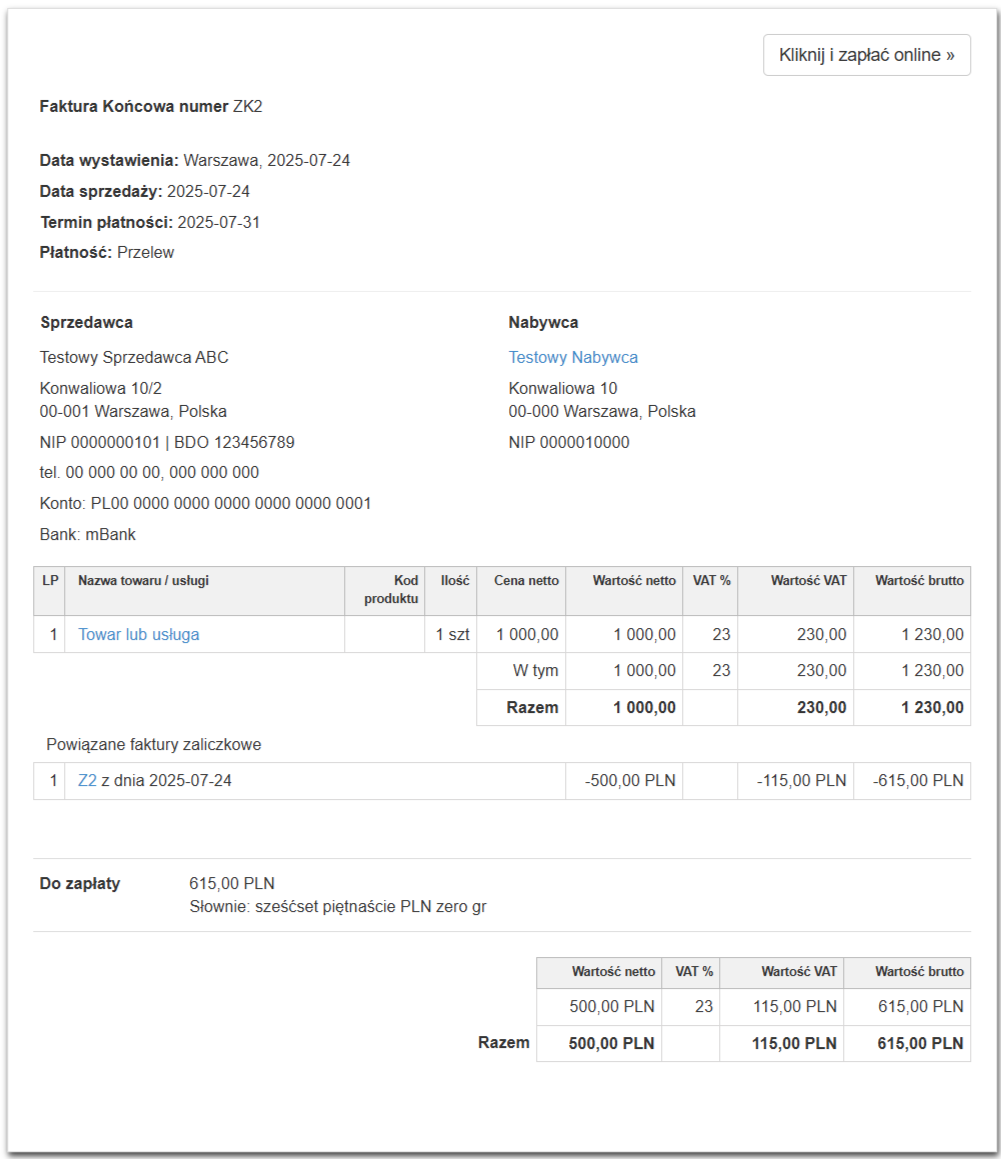Click seller address 'Konwaliowa 10/2'
This screenshot has width=1001, height=1159.
101,388
